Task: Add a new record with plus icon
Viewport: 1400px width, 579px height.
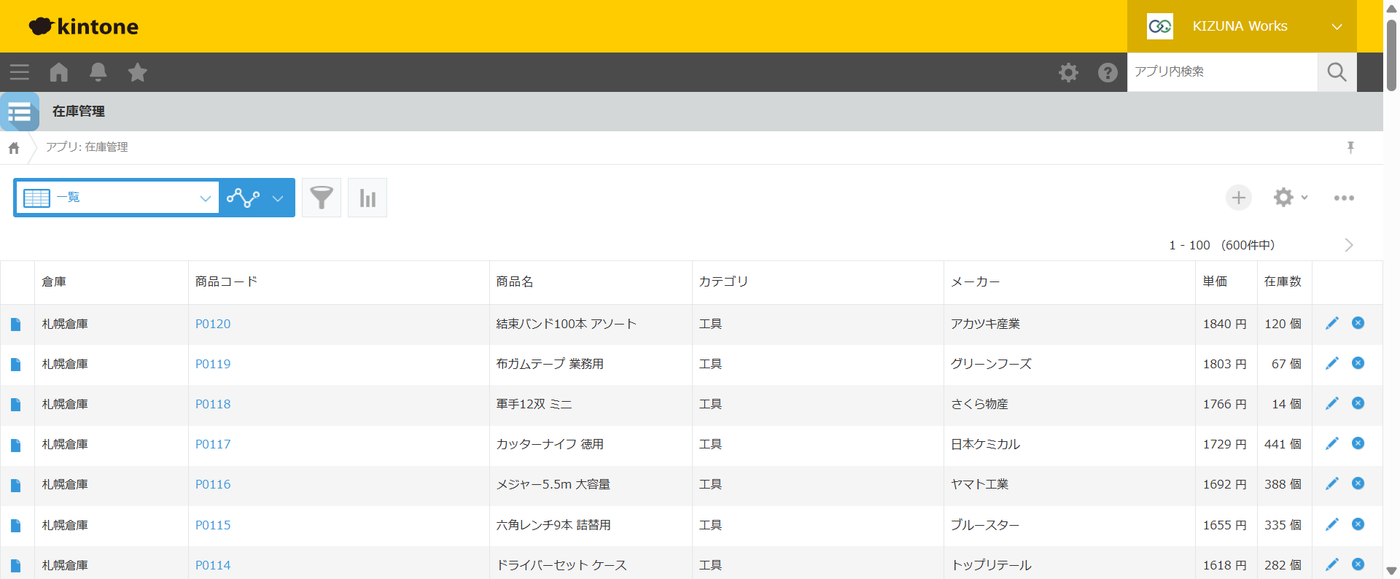Action: (1239, 198)
